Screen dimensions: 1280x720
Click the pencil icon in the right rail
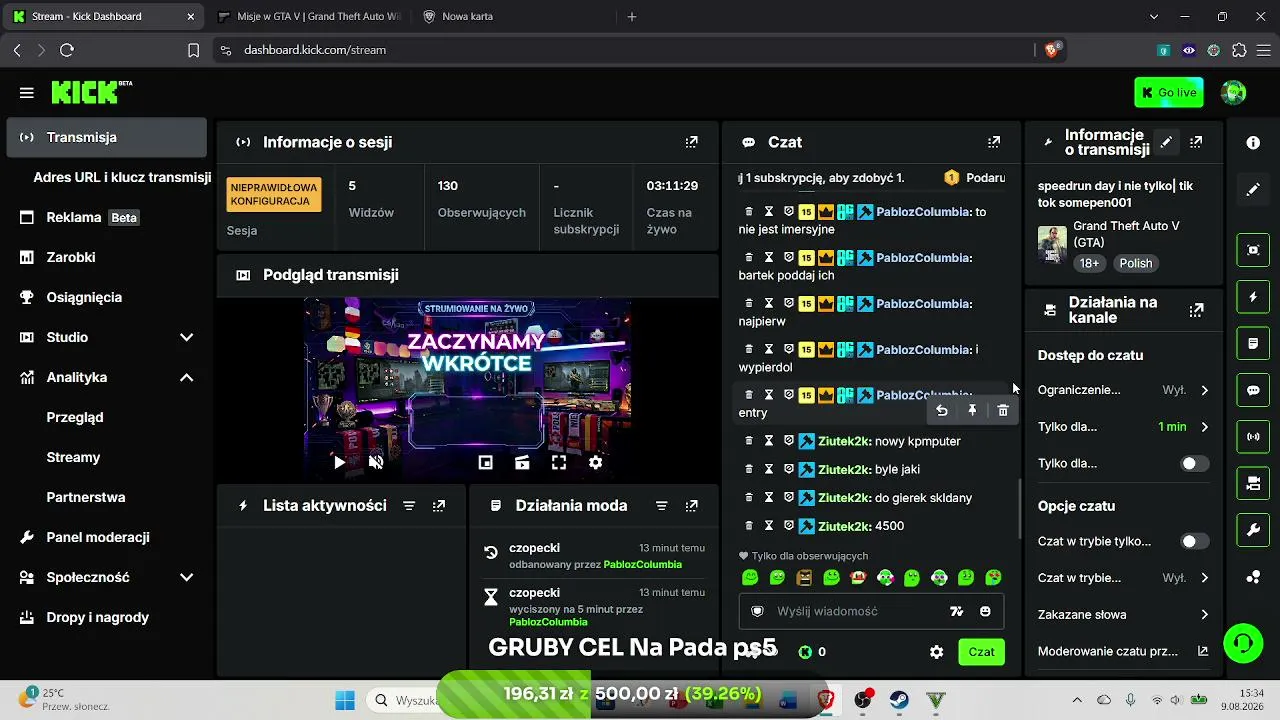[1253, 189]
